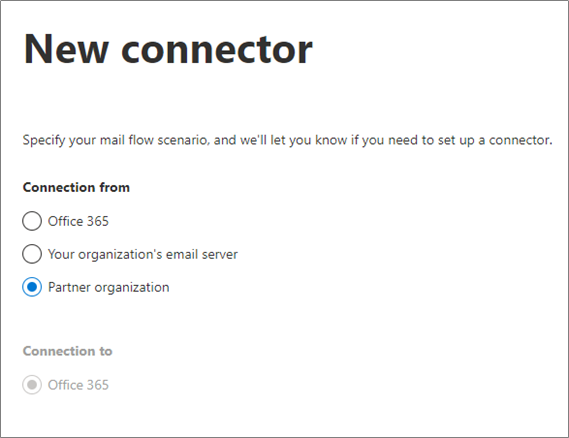Click the New connector page title

[168, 49]
